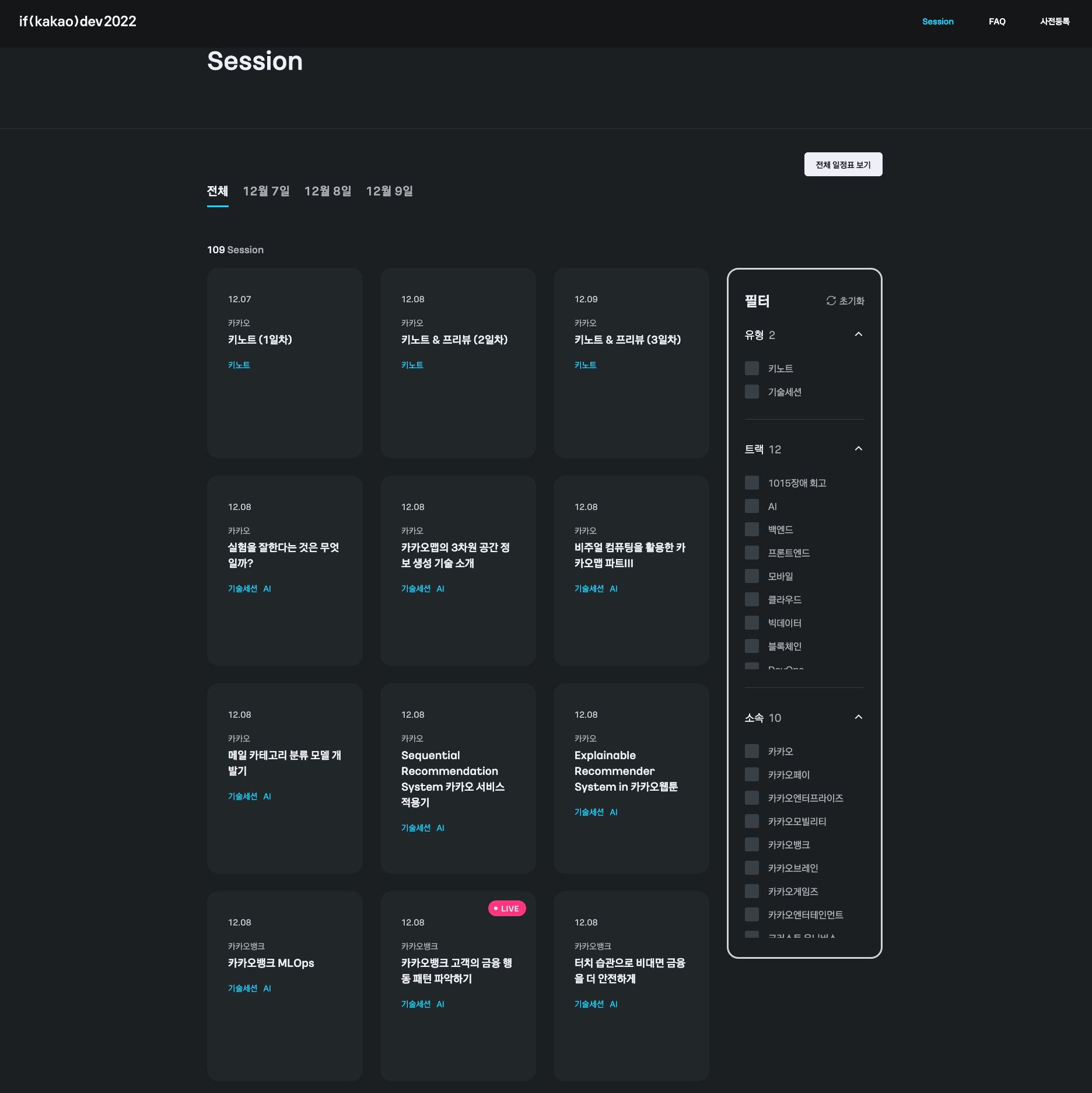Click 기술세션 tag on Explainable Recommender card
1092x1093 pixels.
pyautogui.click(x=589, y=812)
